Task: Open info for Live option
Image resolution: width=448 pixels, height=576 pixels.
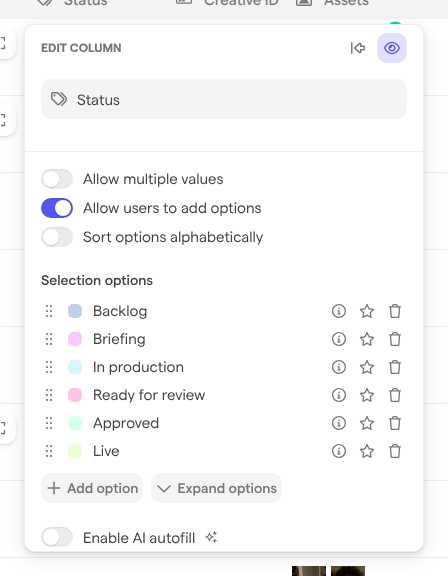Action: (339, 451)
